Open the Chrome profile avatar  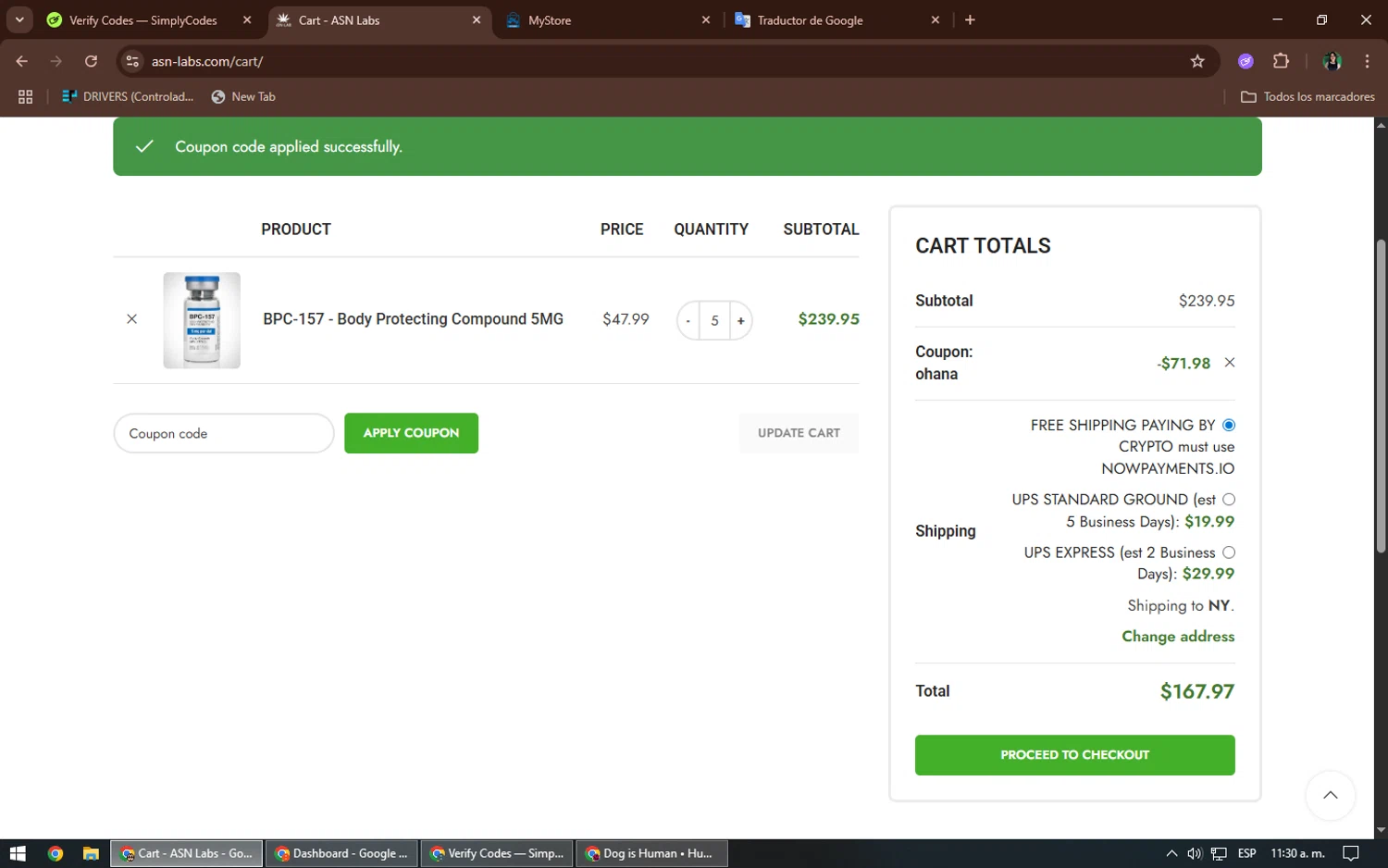(1332, 61)
